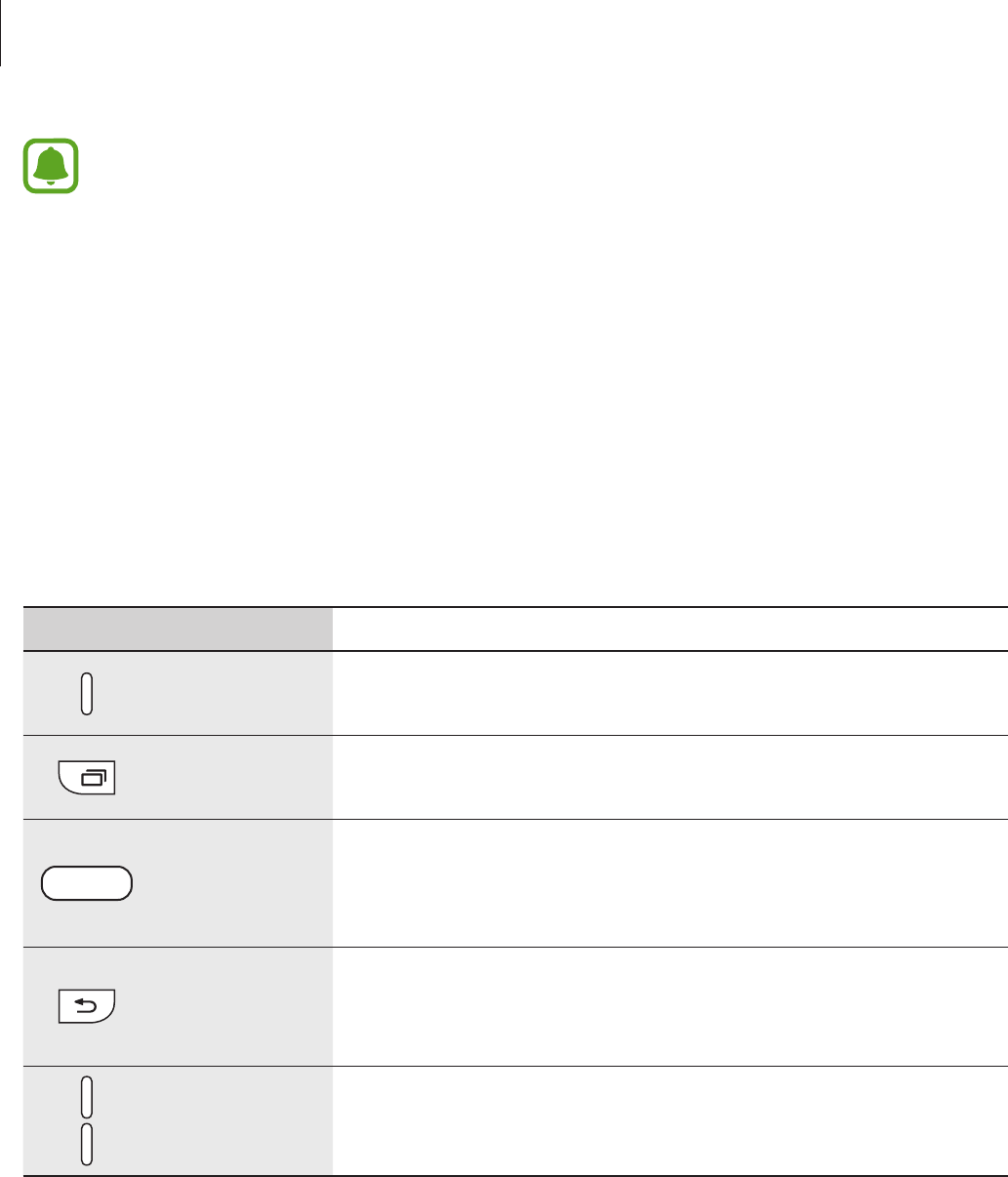Click the green bell notice icon
The height and width of the screenshot is (1177, 1008).
click(51, 166)
